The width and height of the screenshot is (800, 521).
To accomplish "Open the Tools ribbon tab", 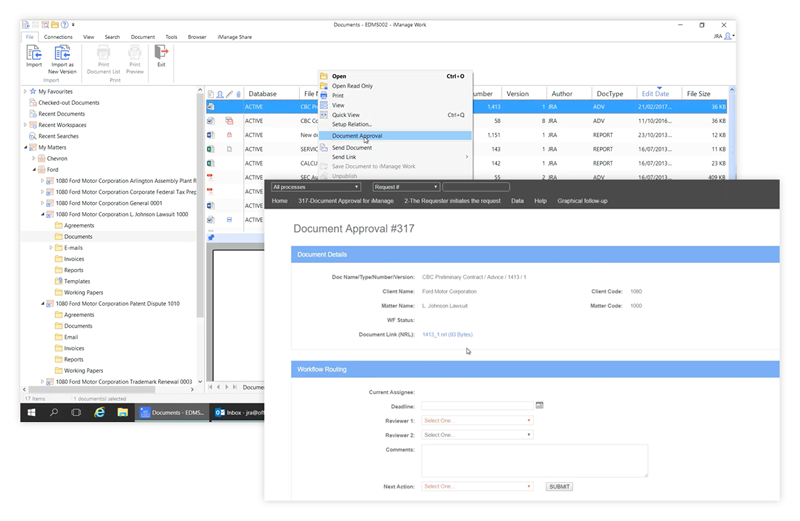I will coord(171,37).
